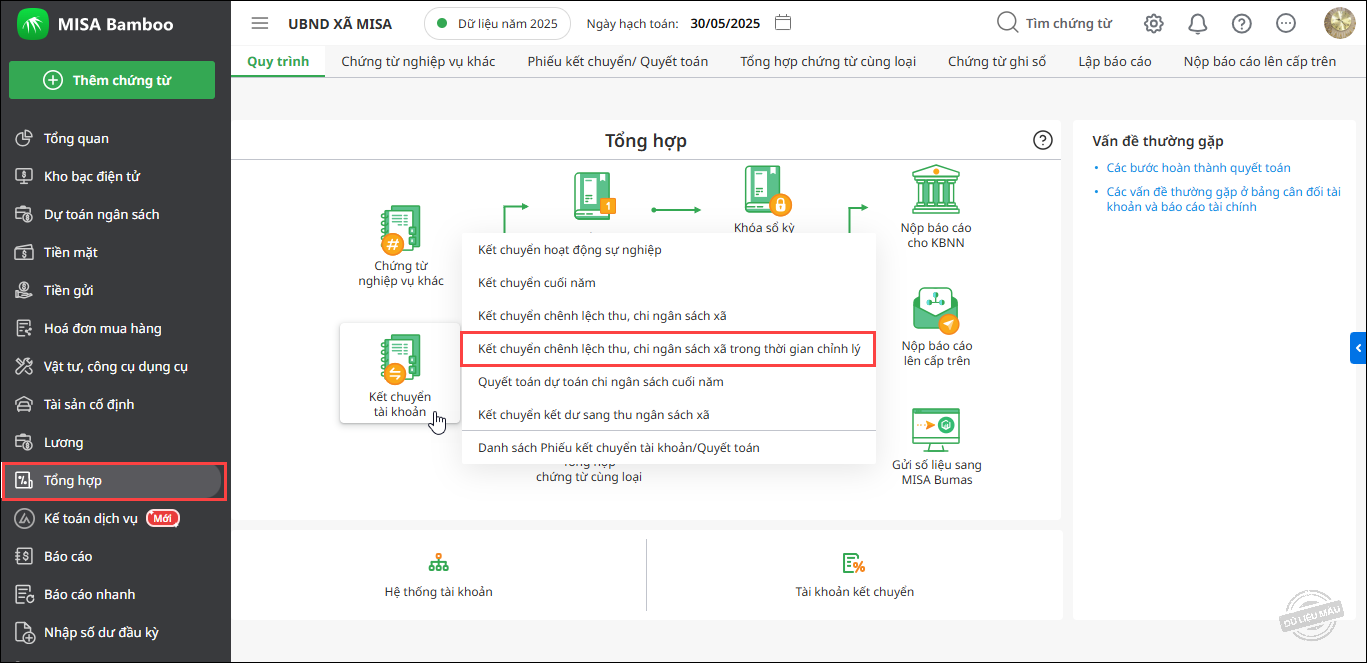
Task: Switch to Lập báo cáo tab
Action: 1115,61
